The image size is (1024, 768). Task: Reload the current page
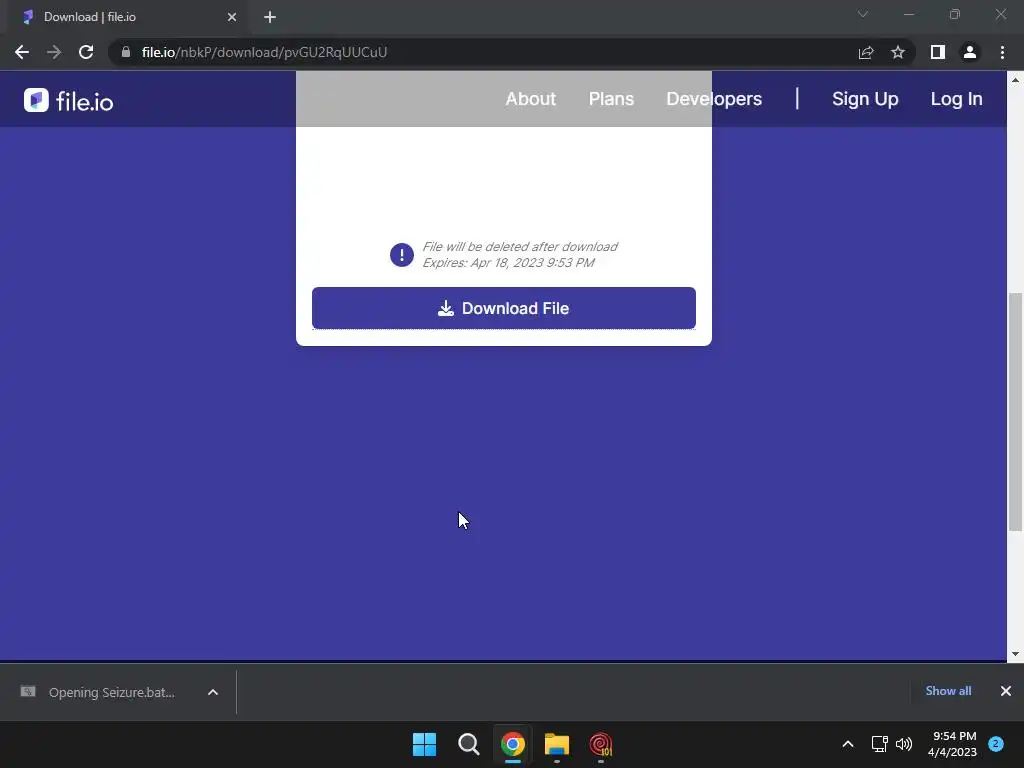86,52
